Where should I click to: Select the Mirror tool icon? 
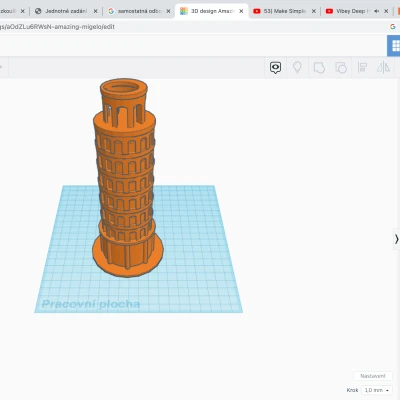(383, 67)
